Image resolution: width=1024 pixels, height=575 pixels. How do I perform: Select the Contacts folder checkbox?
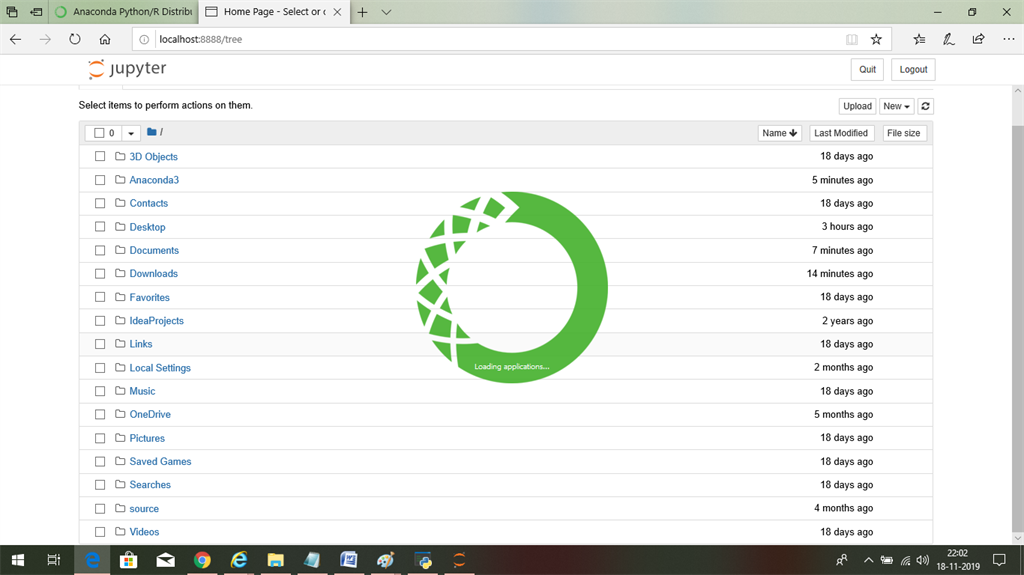click(100, 203)
